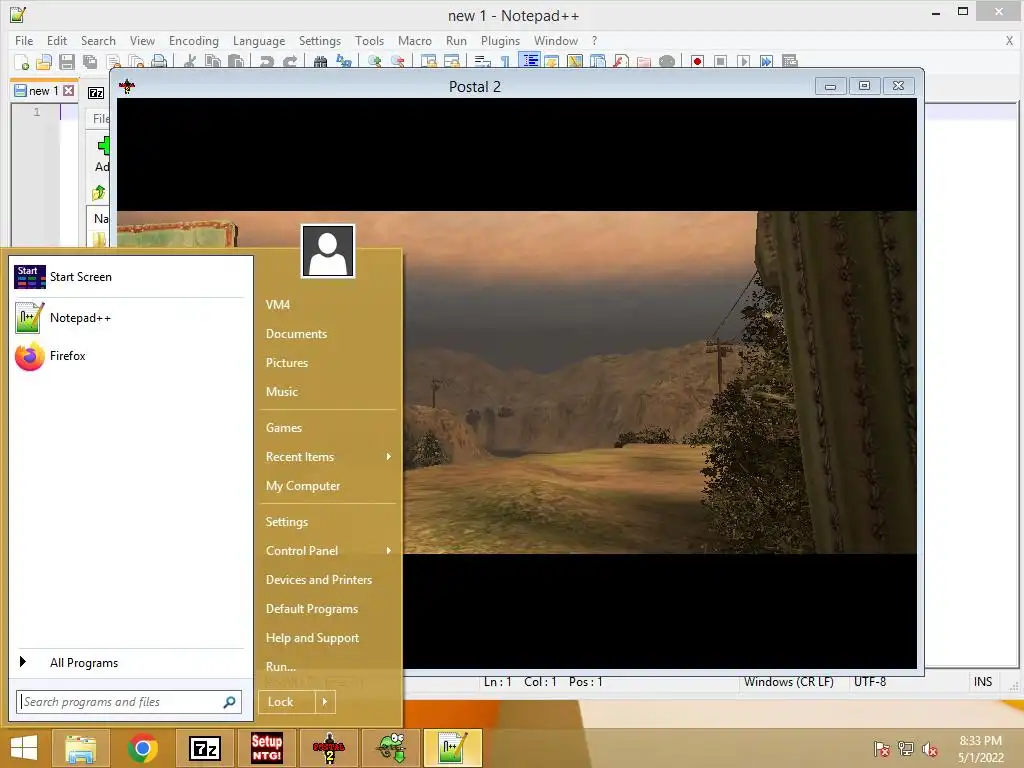Screen dimensions: 1024x768
Task: Start macro recording with red dot icon
Action: click(x=697, y=62)
